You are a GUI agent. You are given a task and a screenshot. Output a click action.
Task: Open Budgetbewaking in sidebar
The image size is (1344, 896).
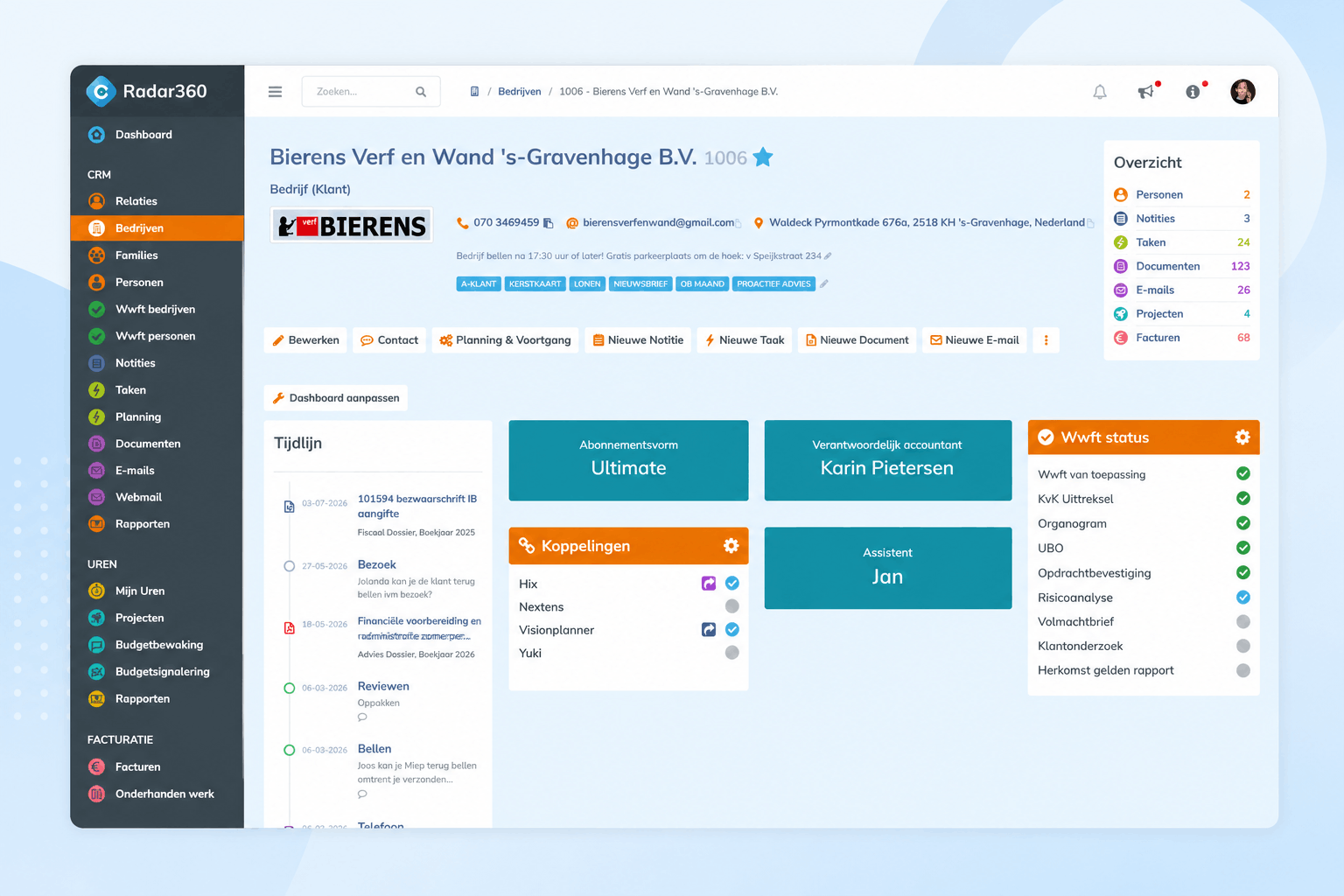pos(157,645)
